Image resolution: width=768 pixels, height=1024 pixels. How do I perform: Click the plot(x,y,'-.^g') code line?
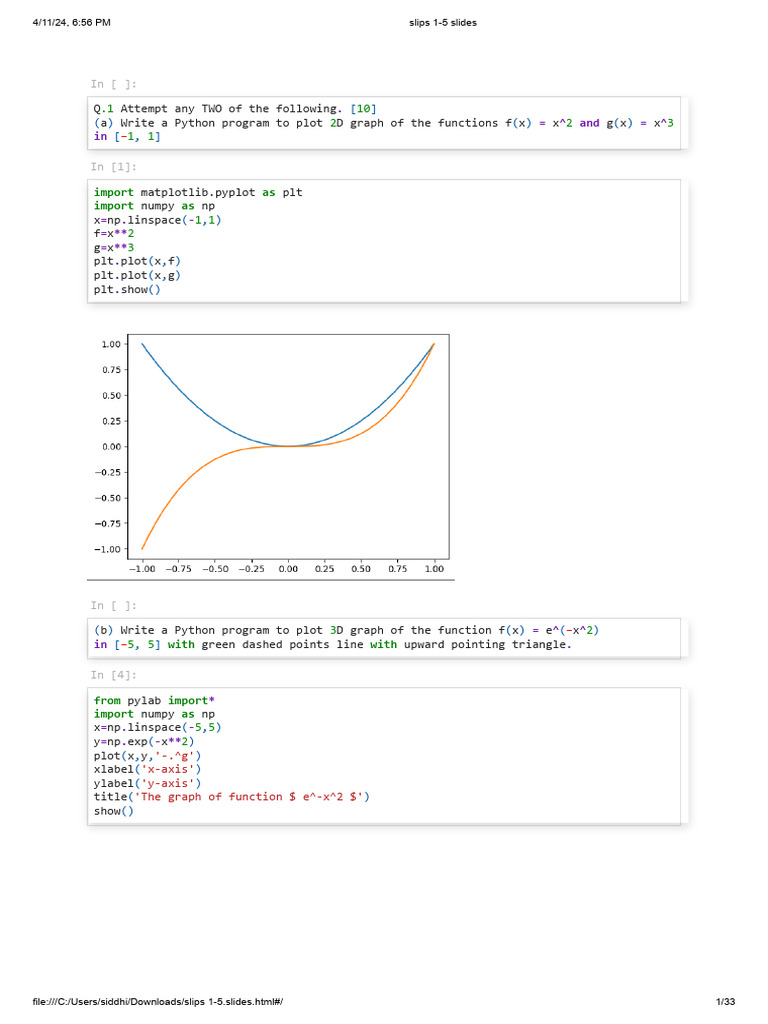pos(147,755)
